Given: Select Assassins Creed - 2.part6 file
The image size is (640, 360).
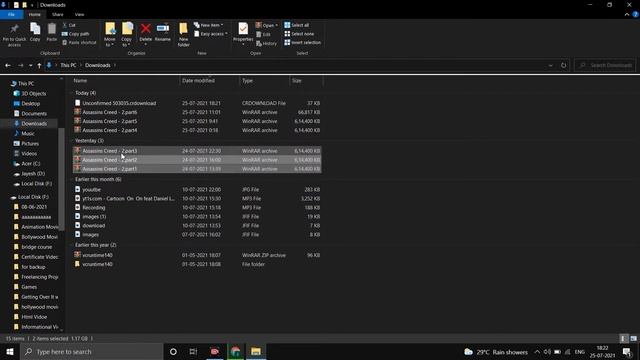Looking at the screenshot, I should coord(197,112).
